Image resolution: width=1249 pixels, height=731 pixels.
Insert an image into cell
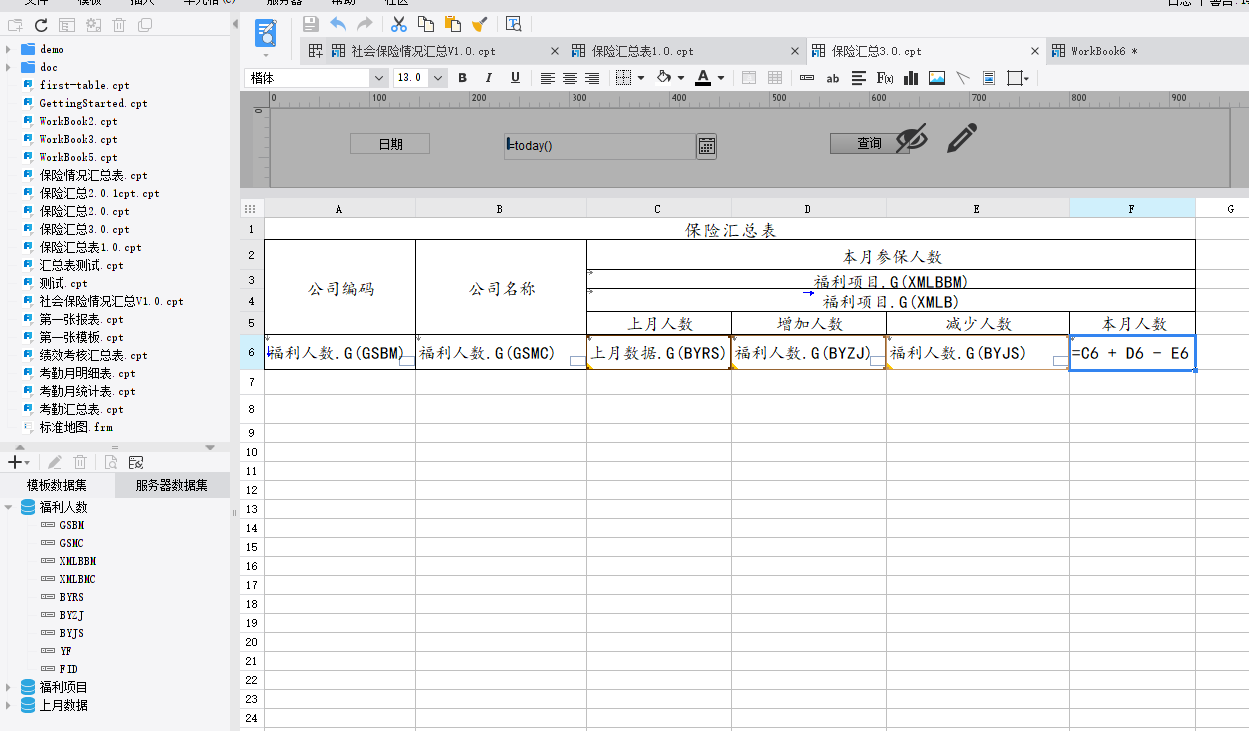937,78
